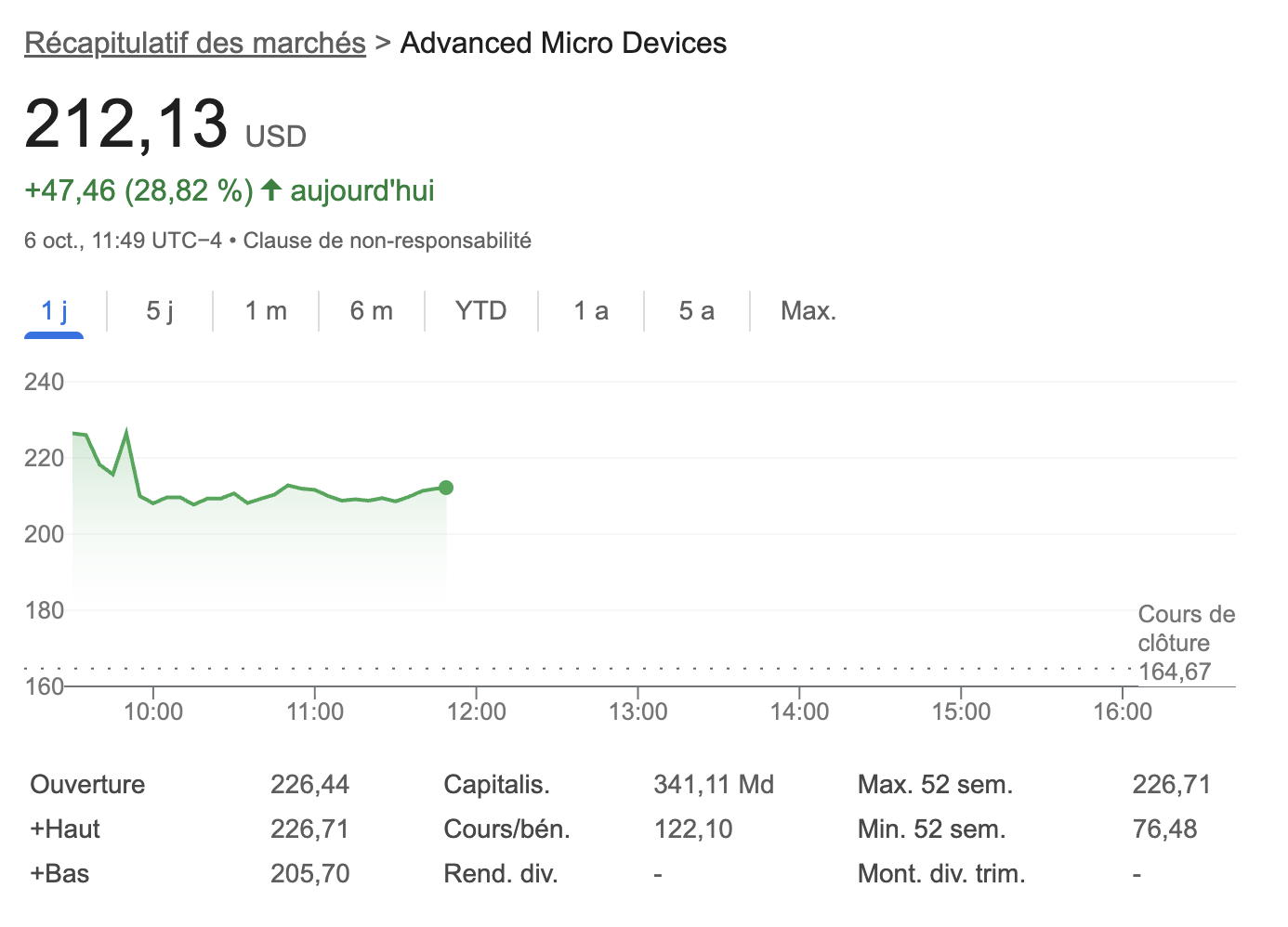Click the Cours/bén. value 122,10
Viewport: 1288px width, 927px height.
click(x=693, y=829)
